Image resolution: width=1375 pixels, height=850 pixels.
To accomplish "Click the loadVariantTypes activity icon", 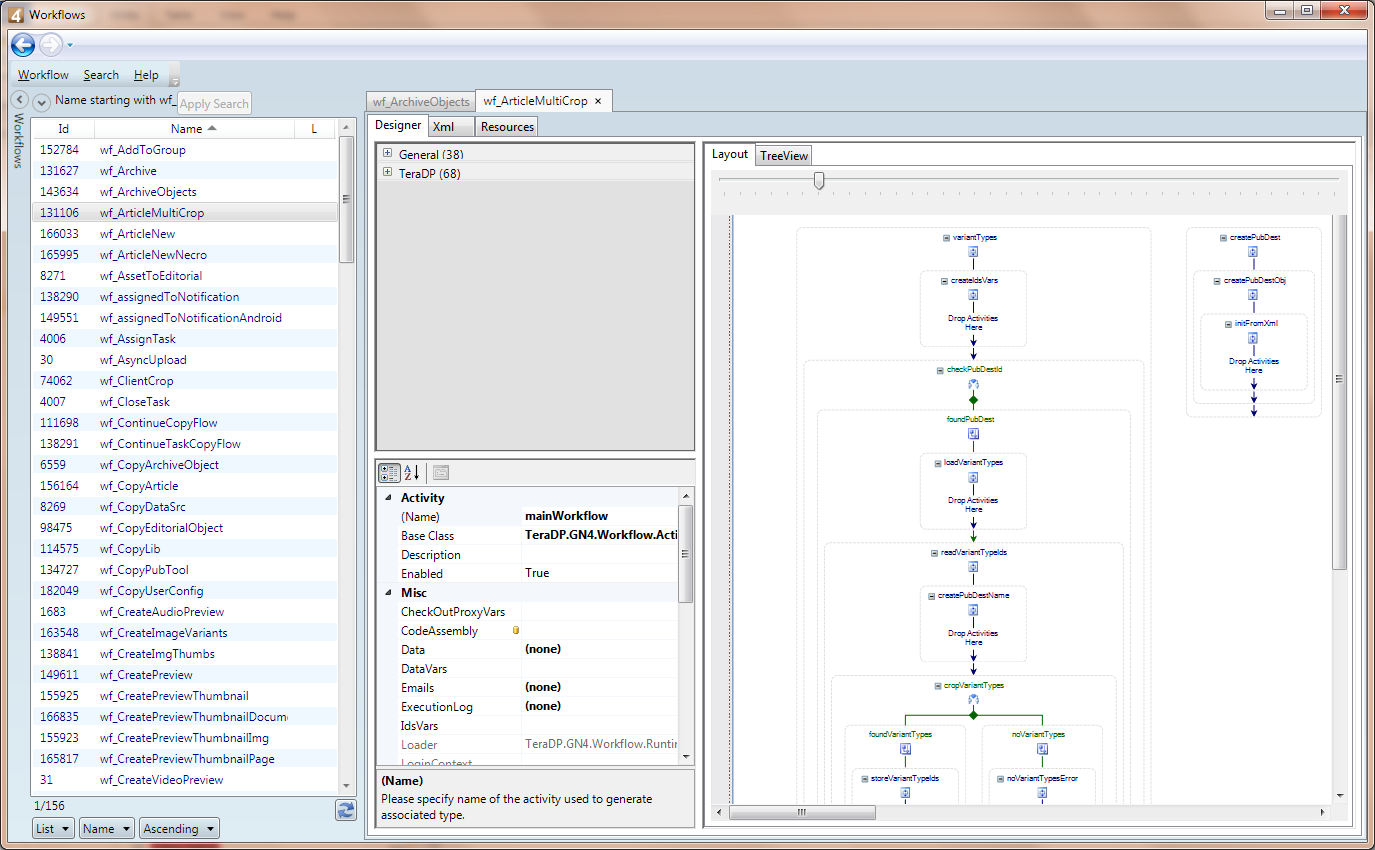I will [x=973, y=477].
